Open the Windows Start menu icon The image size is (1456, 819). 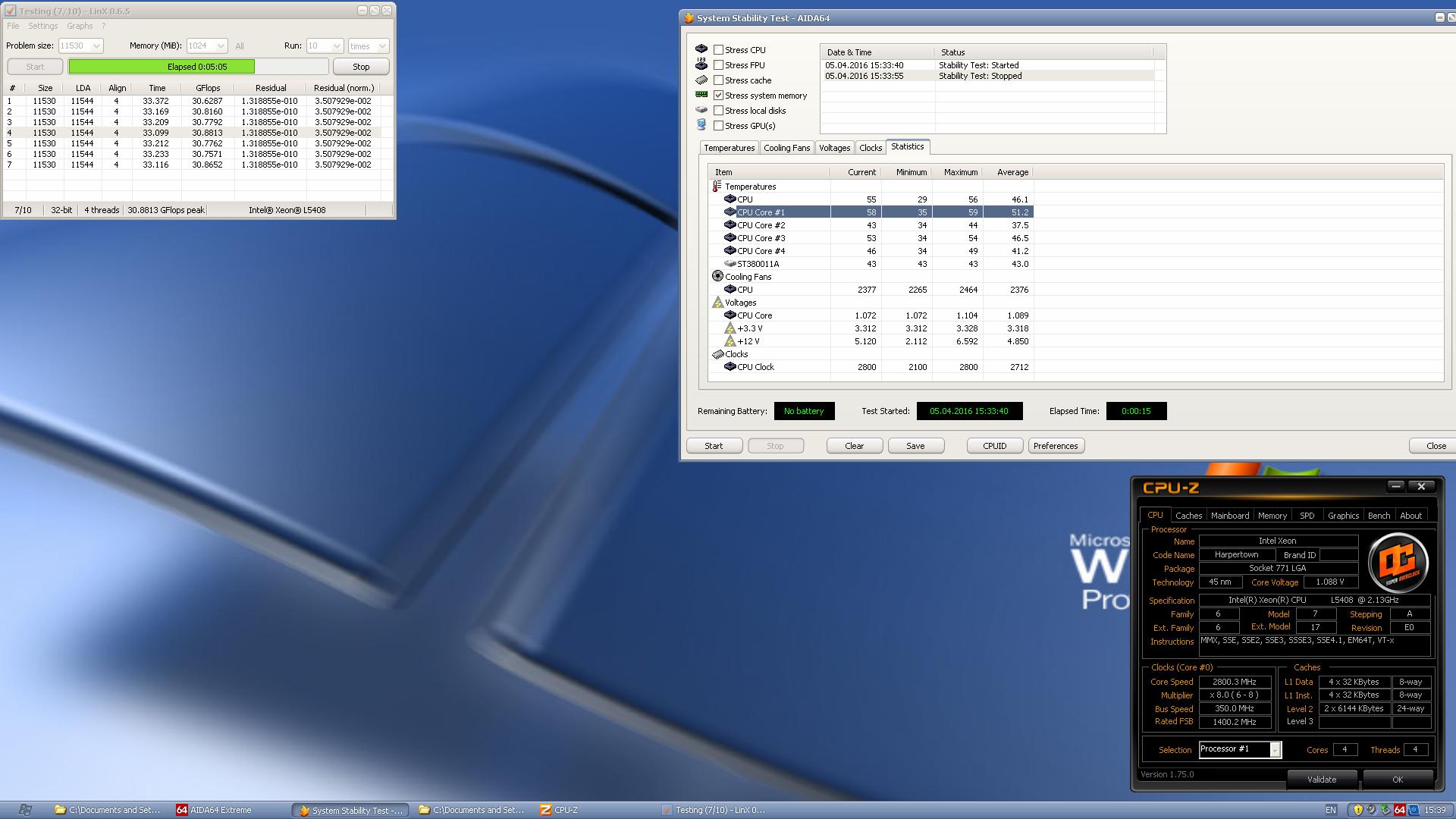tap(25, 810)
